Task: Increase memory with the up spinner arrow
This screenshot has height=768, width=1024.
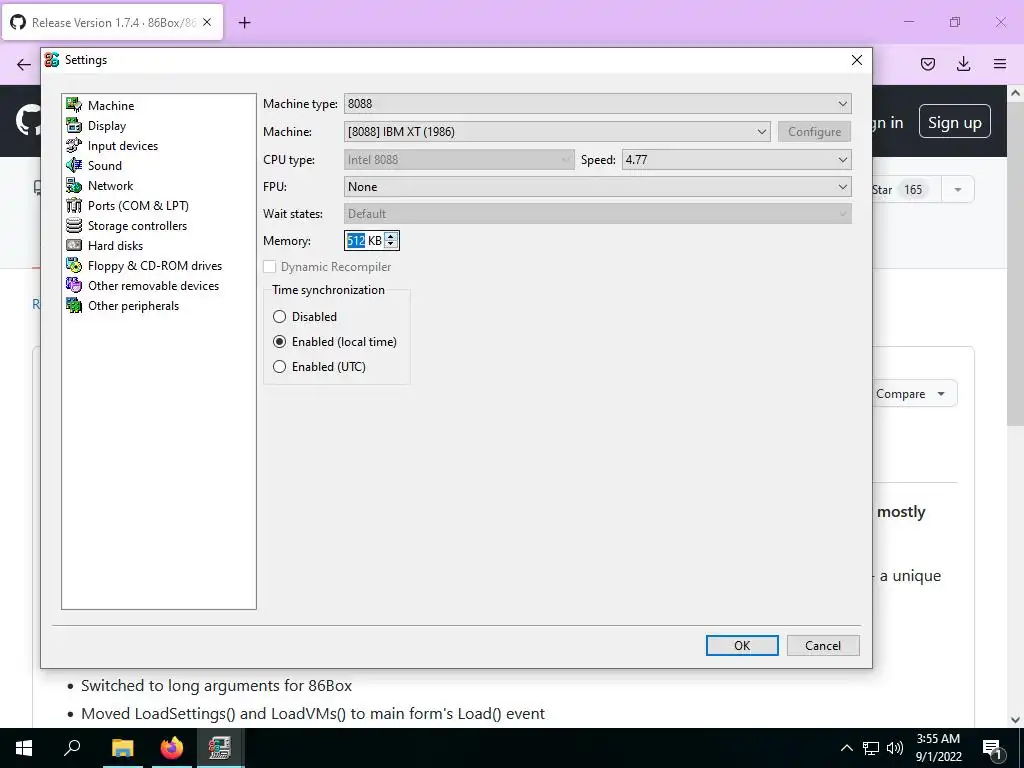Action: pyautogui.click(x=391, y=236)
